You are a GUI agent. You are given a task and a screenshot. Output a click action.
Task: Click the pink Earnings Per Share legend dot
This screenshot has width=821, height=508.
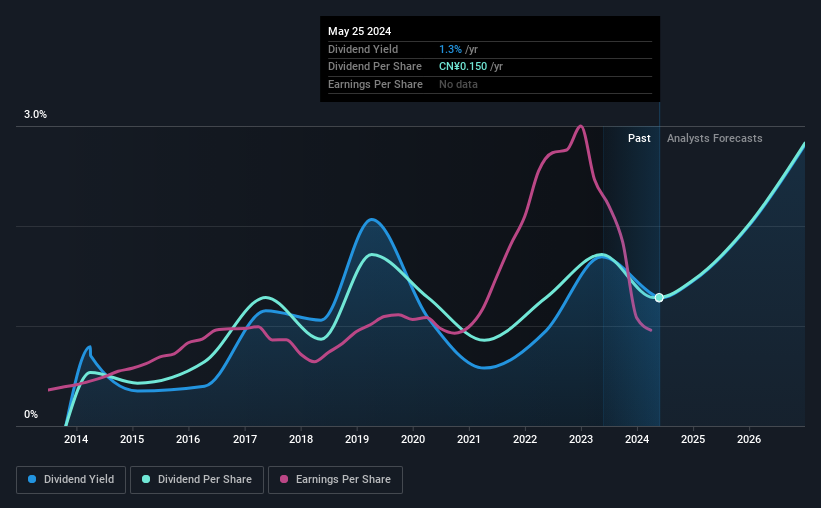(x=284, y=479)
